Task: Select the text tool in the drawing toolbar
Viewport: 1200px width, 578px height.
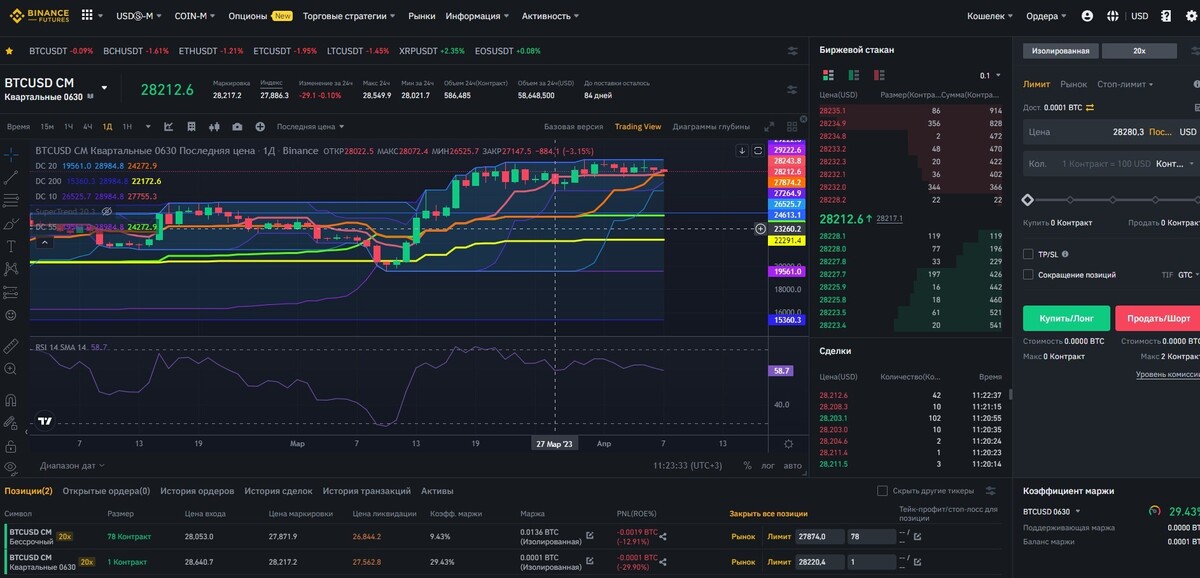Action: (x=11, y=246)
